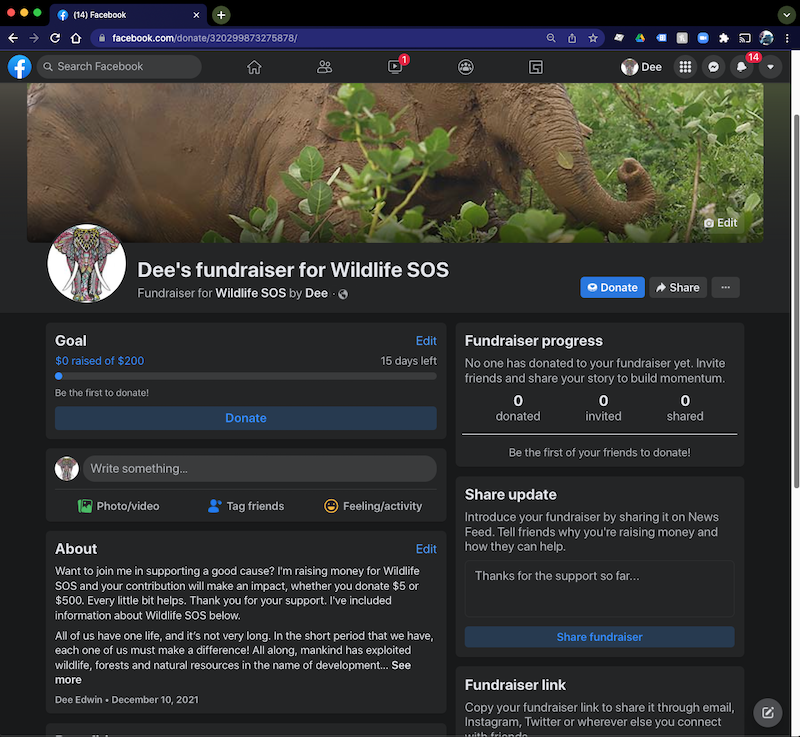Open Facebook Home via house icon
The image size is (800, 737).
pos(254,67)
